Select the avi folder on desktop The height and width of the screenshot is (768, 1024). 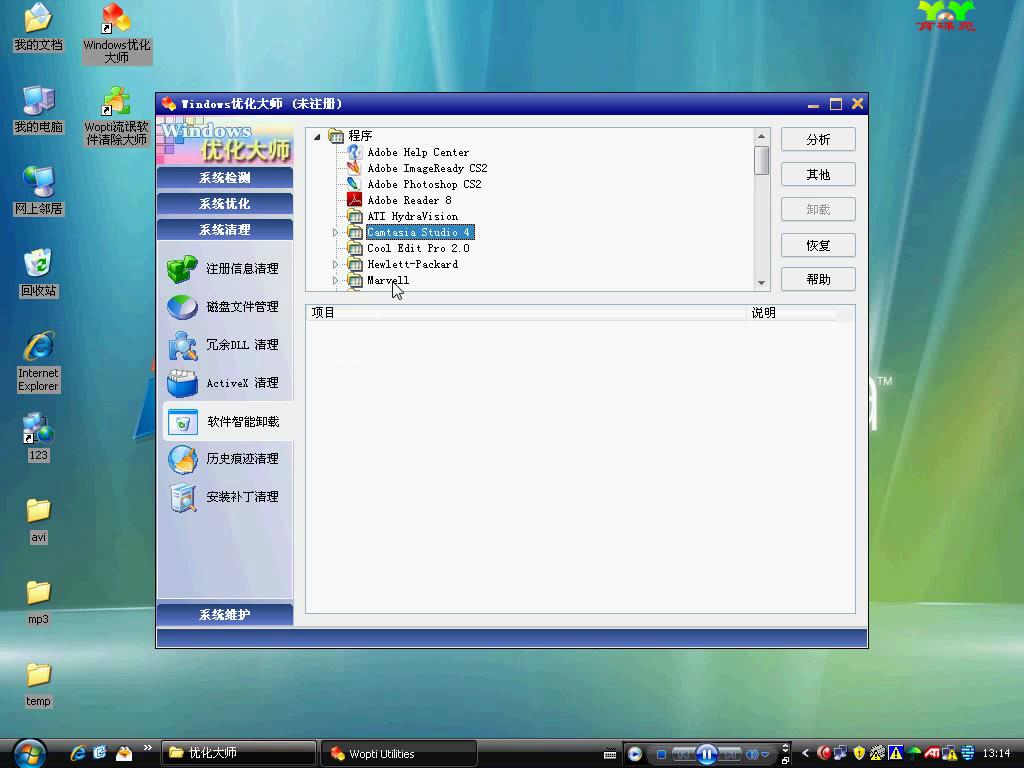click(39, 520)
